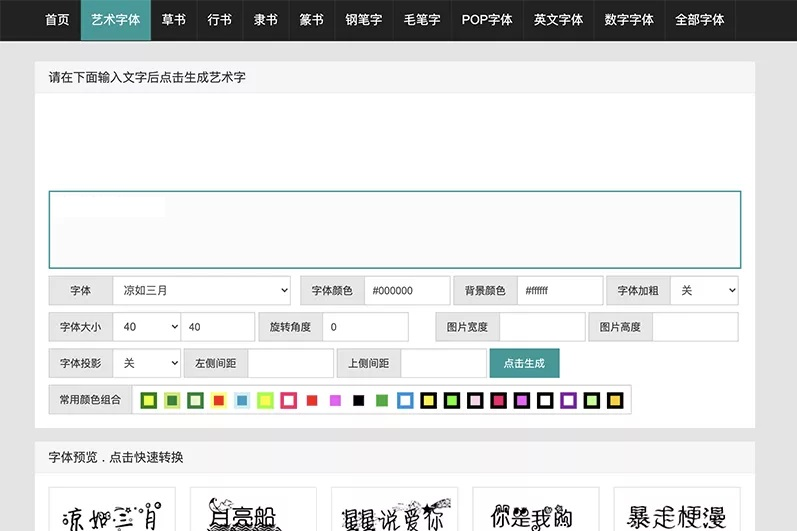Open the 字体 dropdown showing 凉如三月
The image size is (797, 531).
point(201,291)
